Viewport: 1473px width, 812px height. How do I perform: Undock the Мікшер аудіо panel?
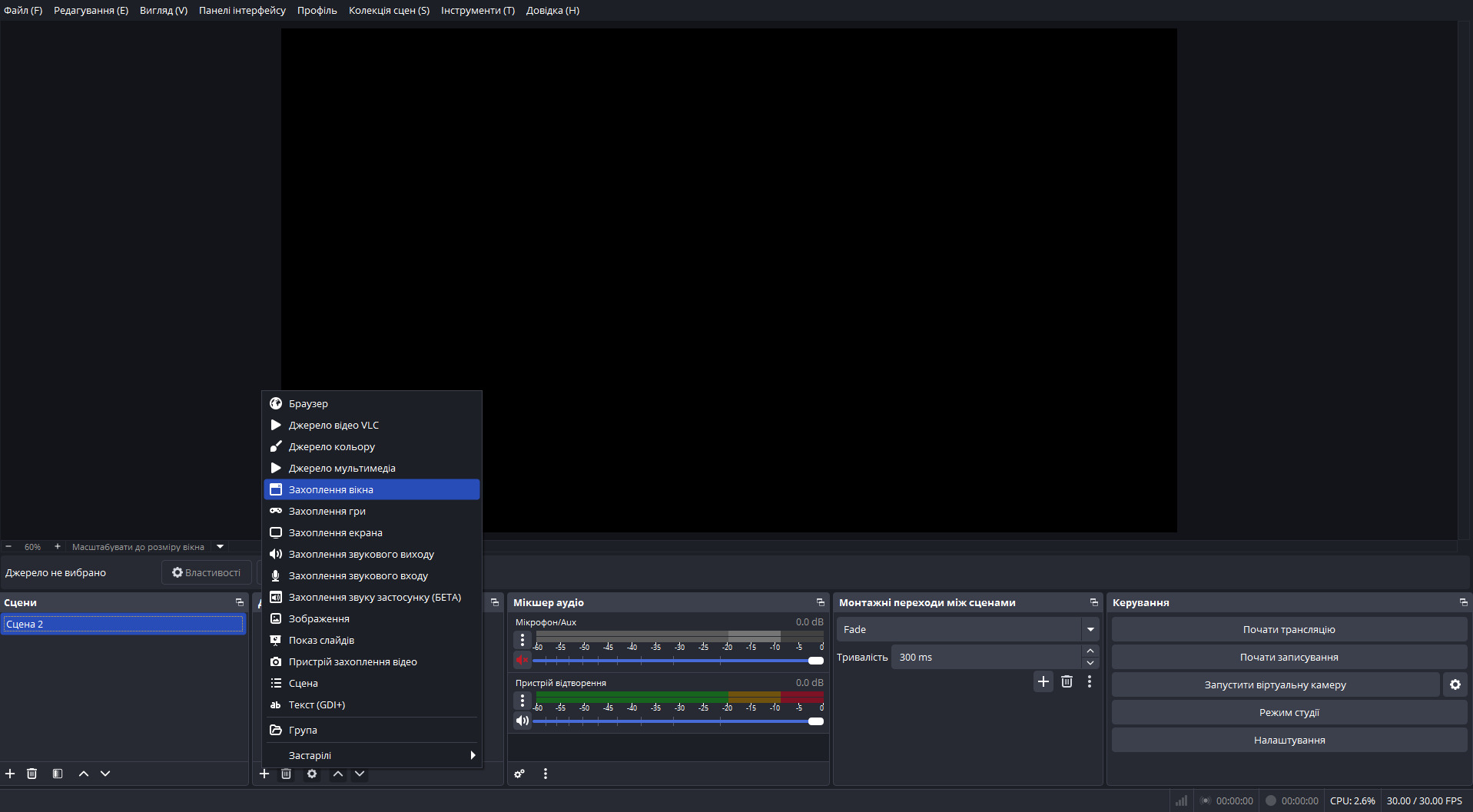[x=820, y=602]
